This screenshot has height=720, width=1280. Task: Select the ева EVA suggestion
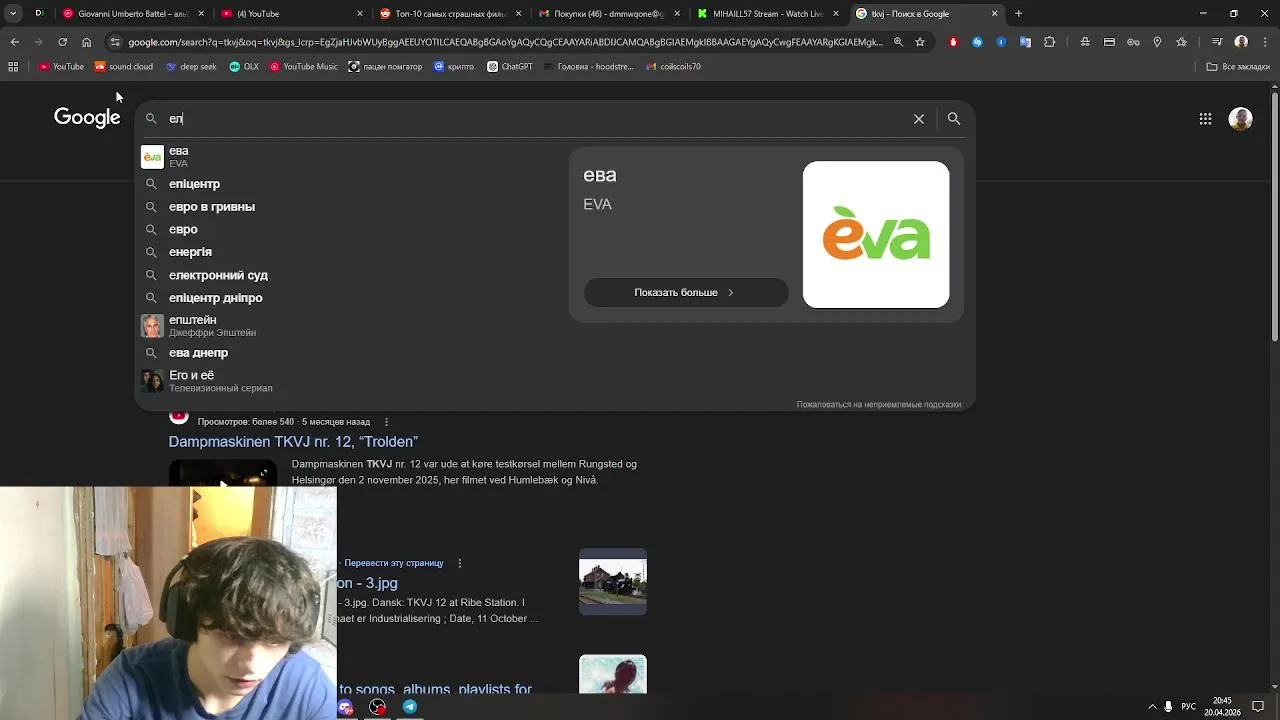350,157
